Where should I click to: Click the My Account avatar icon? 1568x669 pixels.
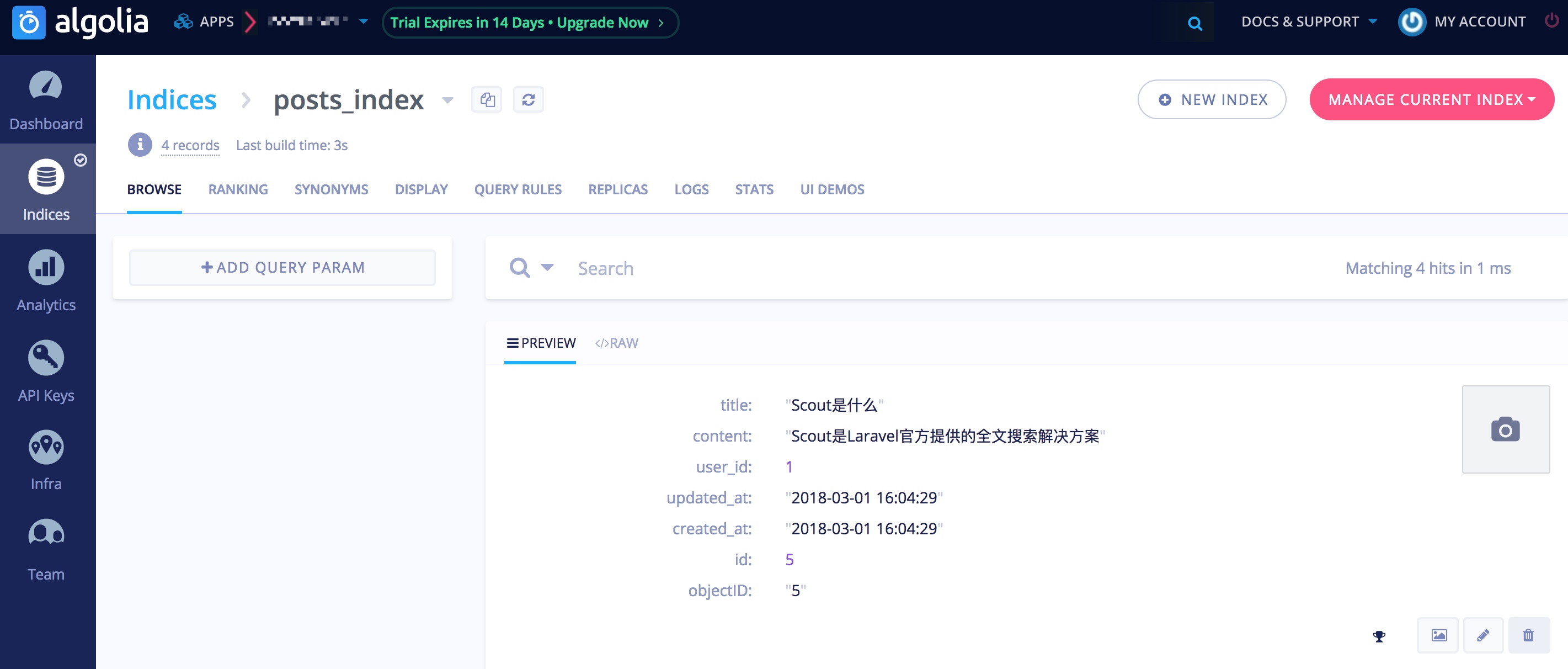(x=1412, y=22)
